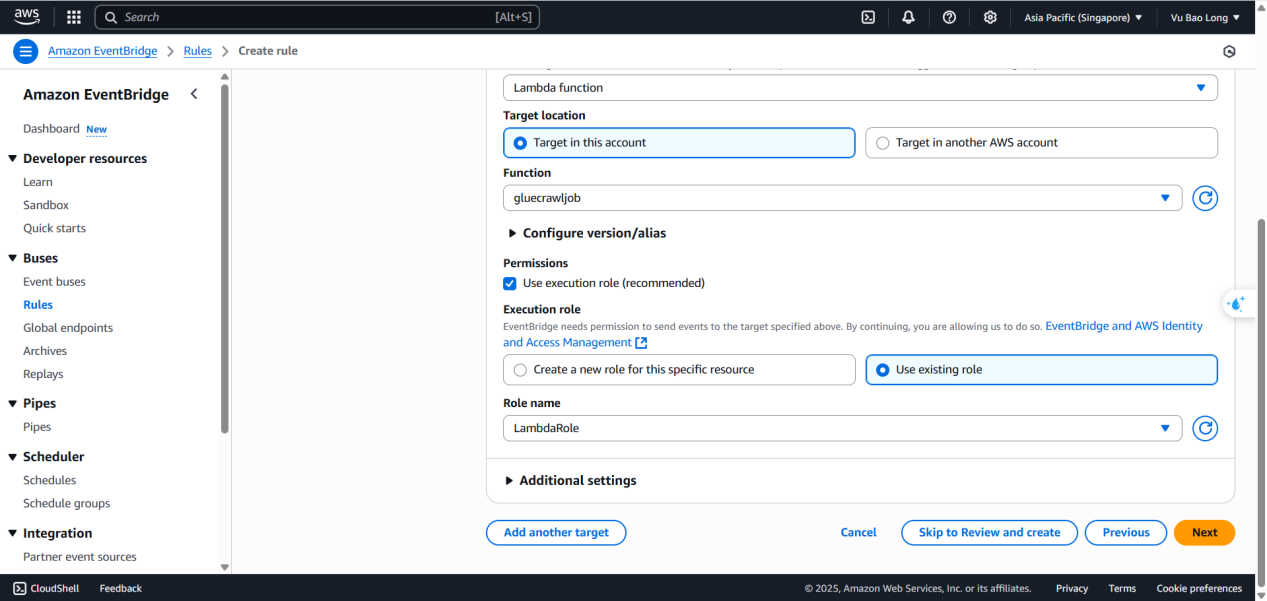Uncheck Use execution role checkbox

(510, 283)
